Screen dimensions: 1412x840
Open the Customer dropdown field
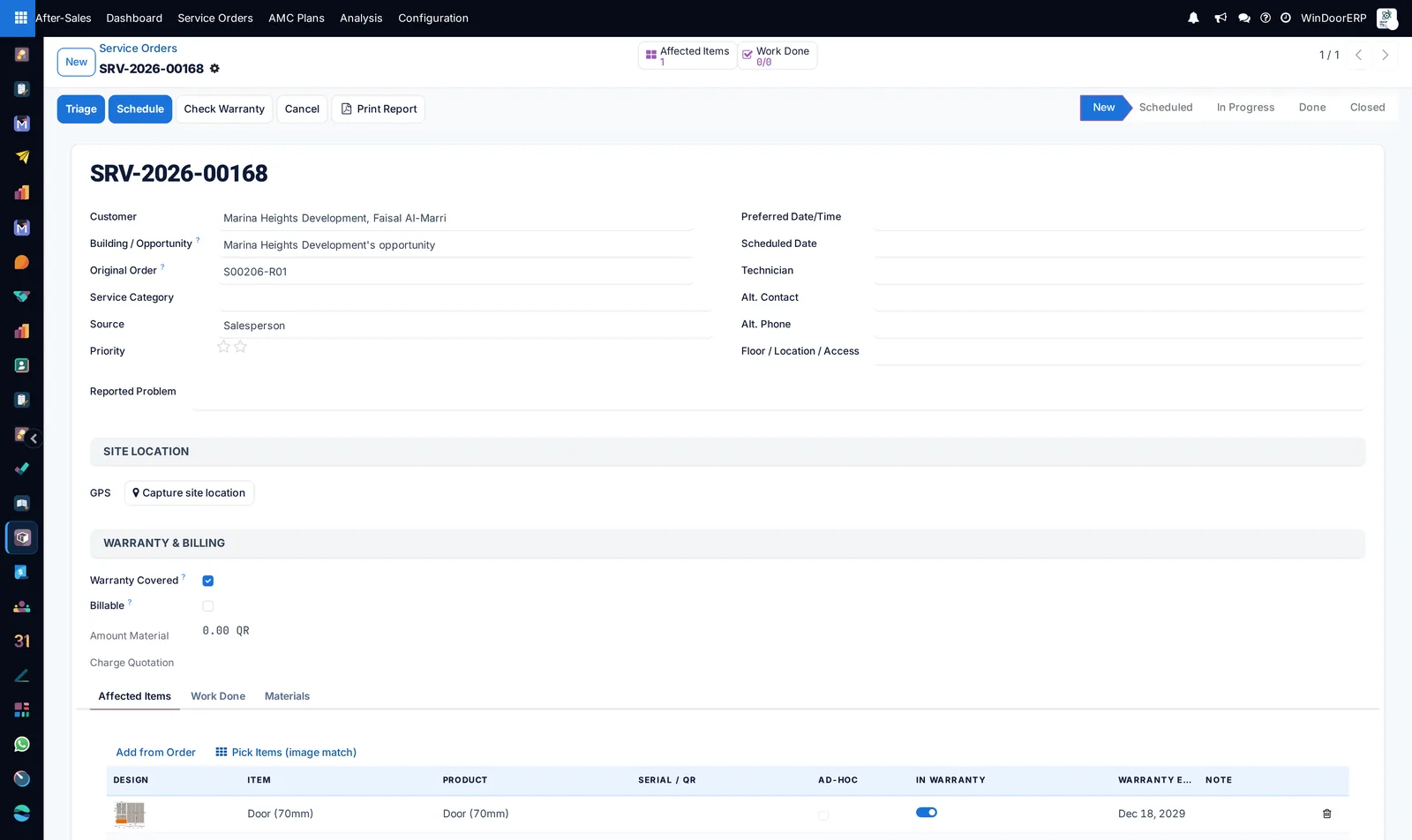point(457,218)
